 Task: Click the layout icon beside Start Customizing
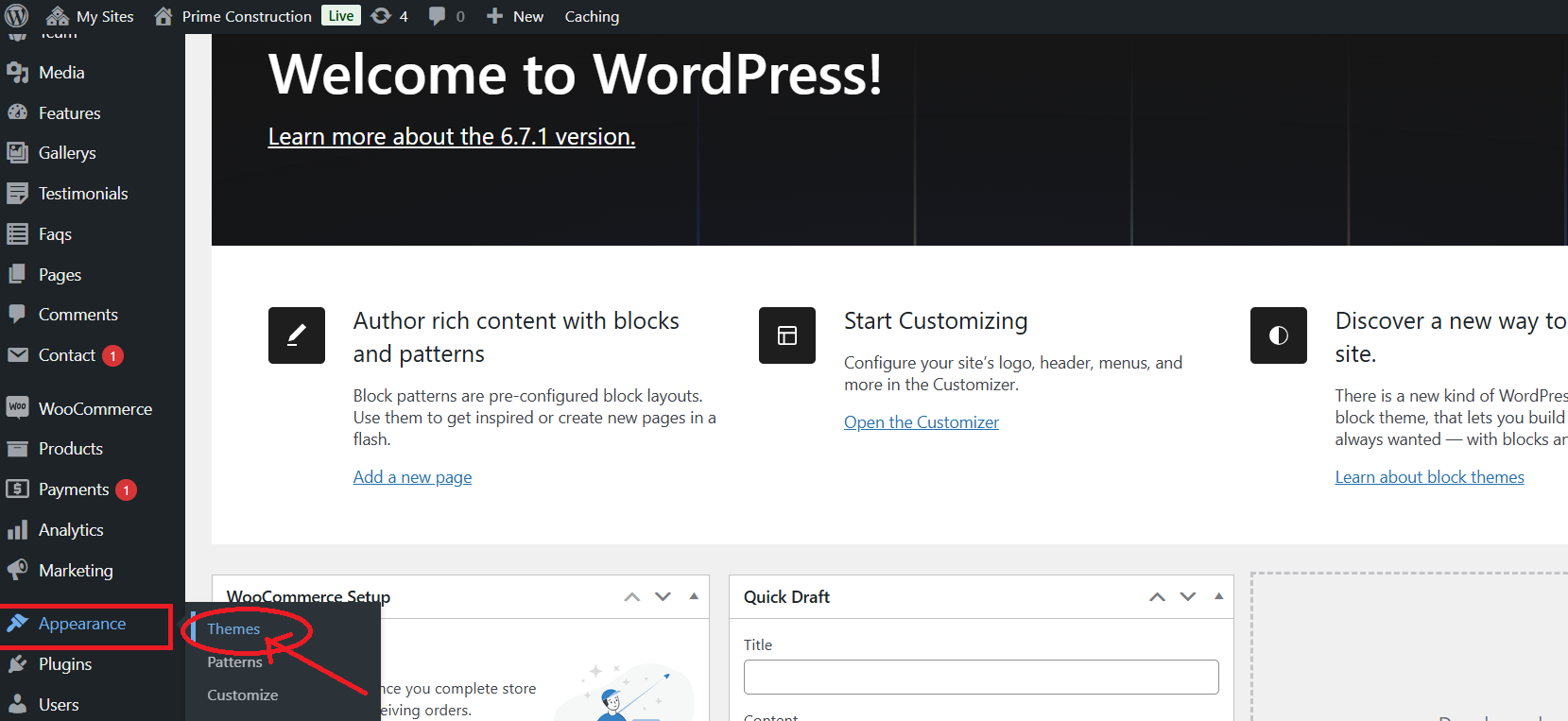tap(786, 335)
